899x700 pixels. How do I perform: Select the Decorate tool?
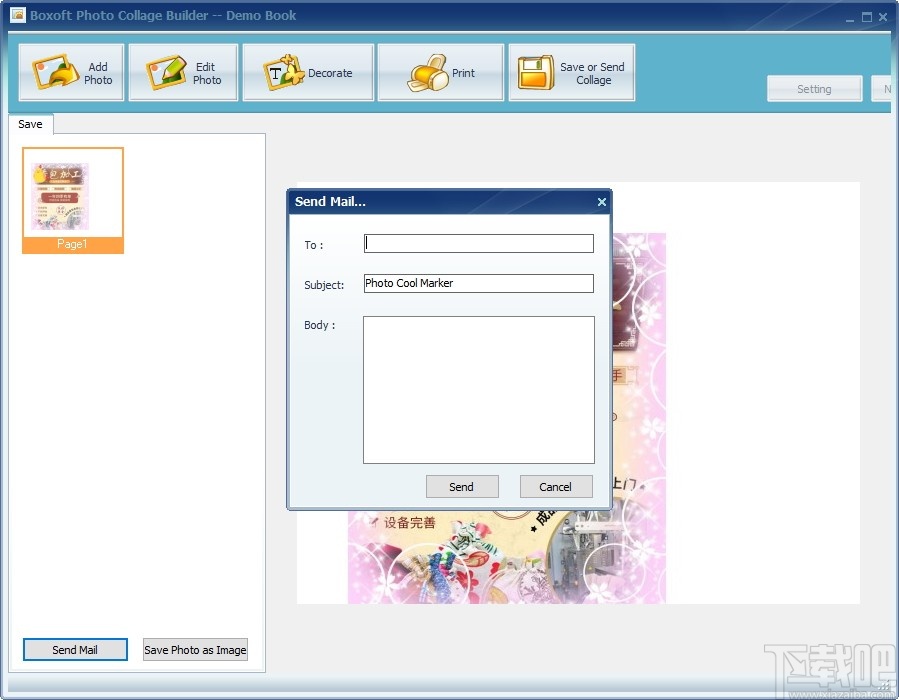[x=307, y=71]
